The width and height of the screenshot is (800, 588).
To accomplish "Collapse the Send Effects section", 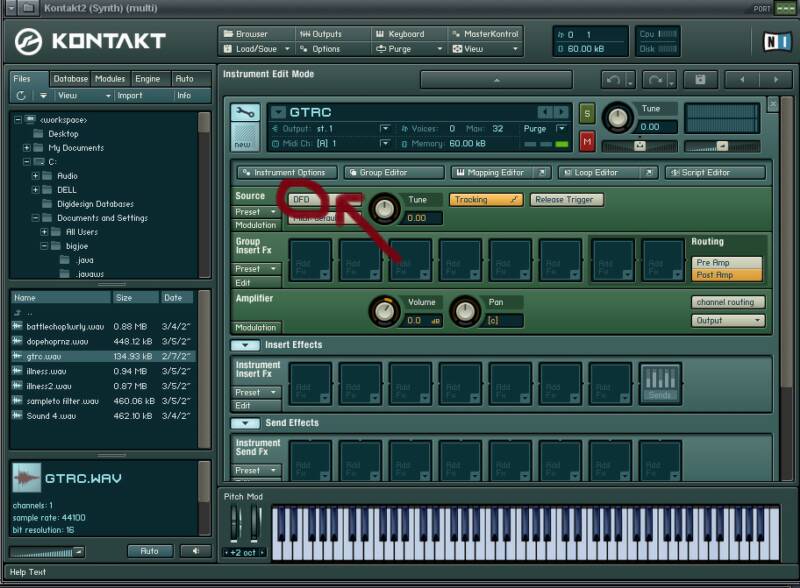I will point(245,423).
